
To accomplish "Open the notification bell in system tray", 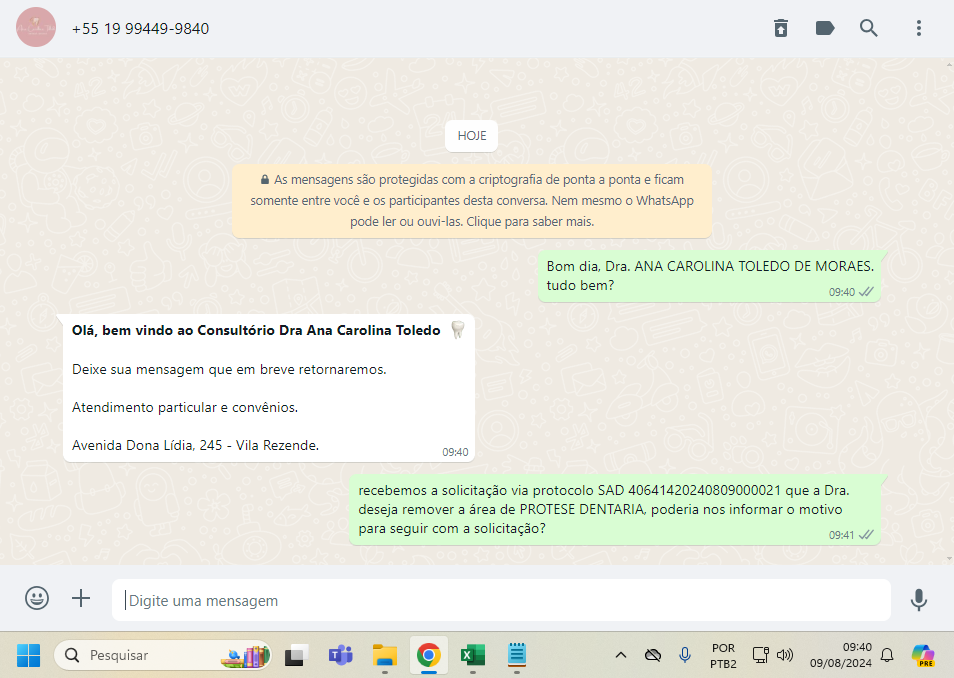I will (x=886, y=656).
